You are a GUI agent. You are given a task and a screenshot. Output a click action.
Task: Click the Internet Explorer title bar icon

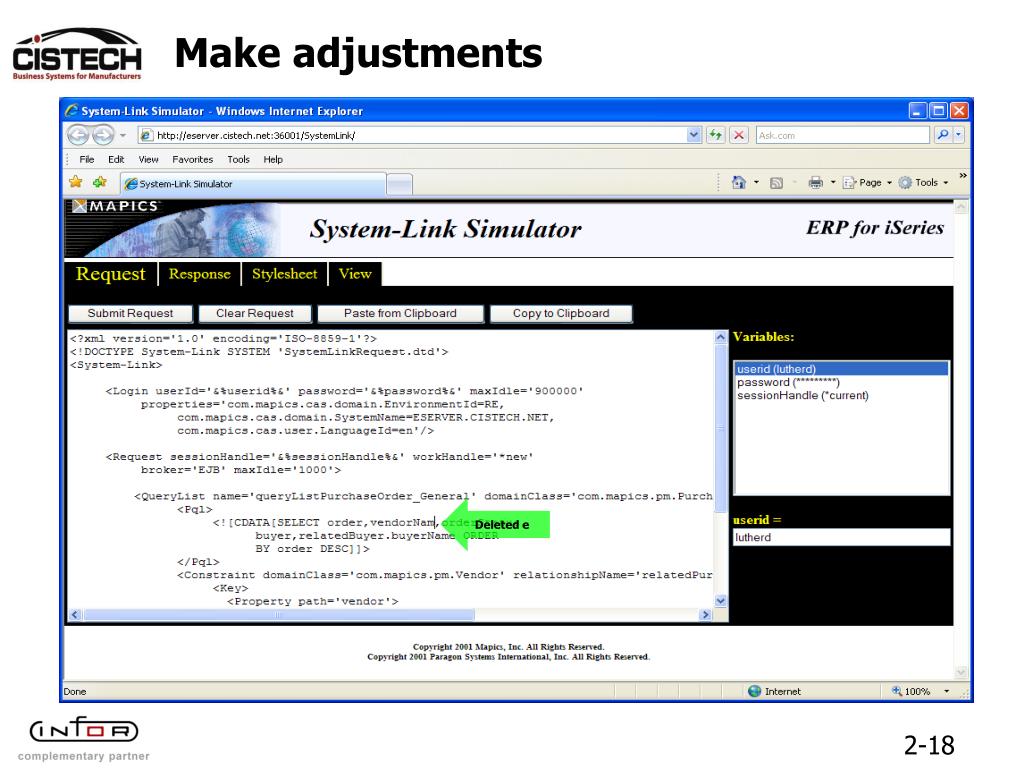click(71, 110)
